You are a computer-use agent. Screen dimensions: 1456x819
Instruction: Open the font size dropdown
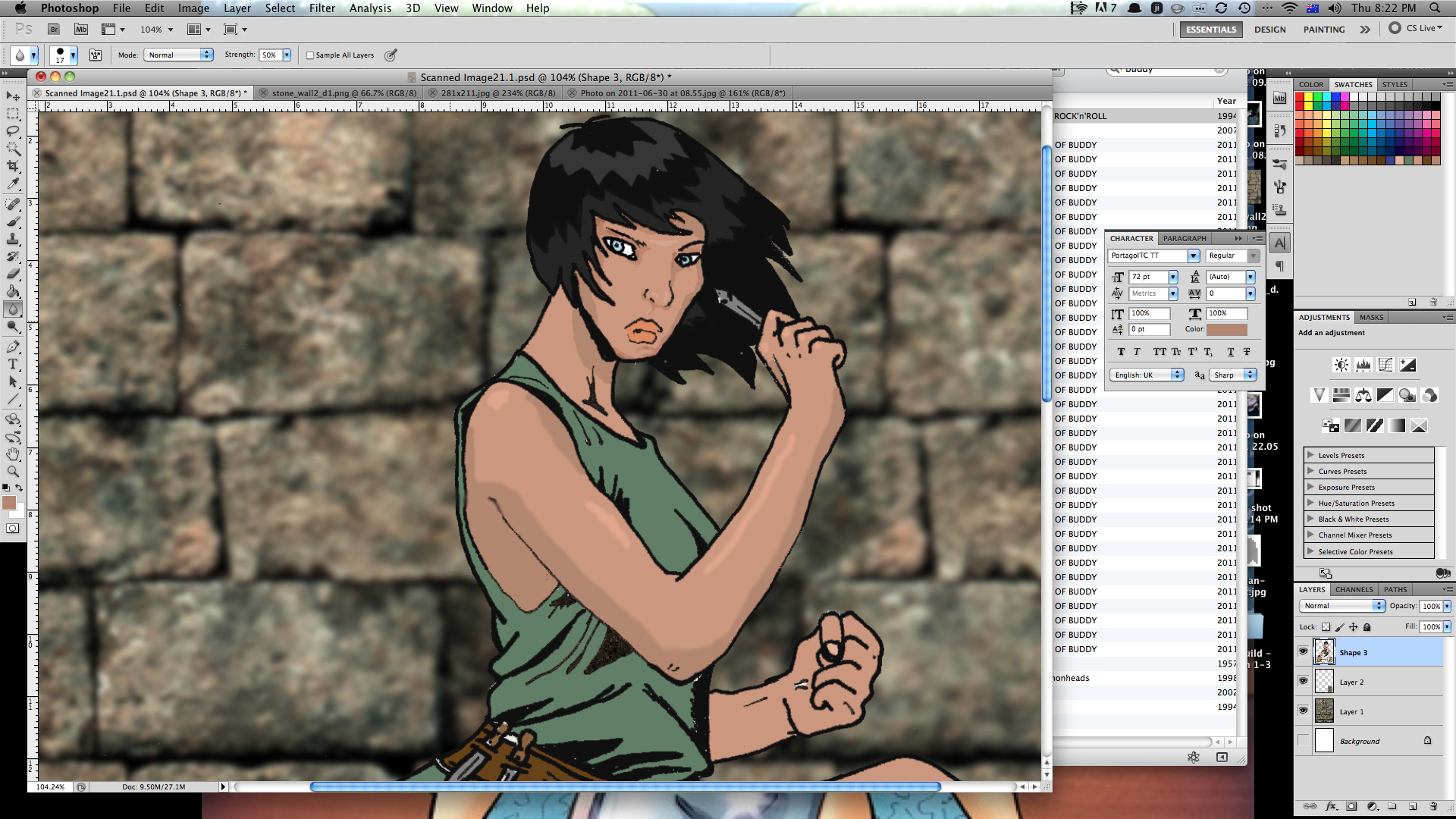[1173, 278]
